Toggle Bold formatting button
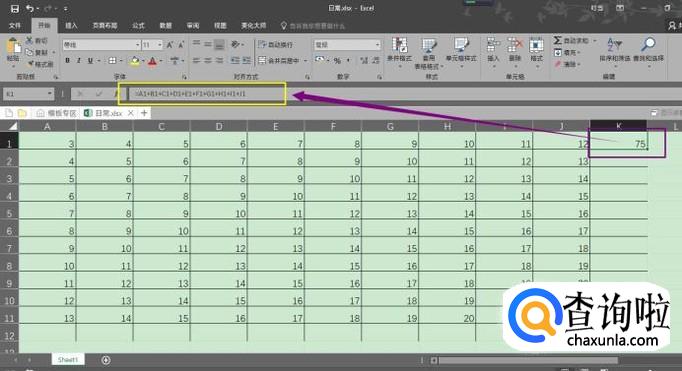 67,60
